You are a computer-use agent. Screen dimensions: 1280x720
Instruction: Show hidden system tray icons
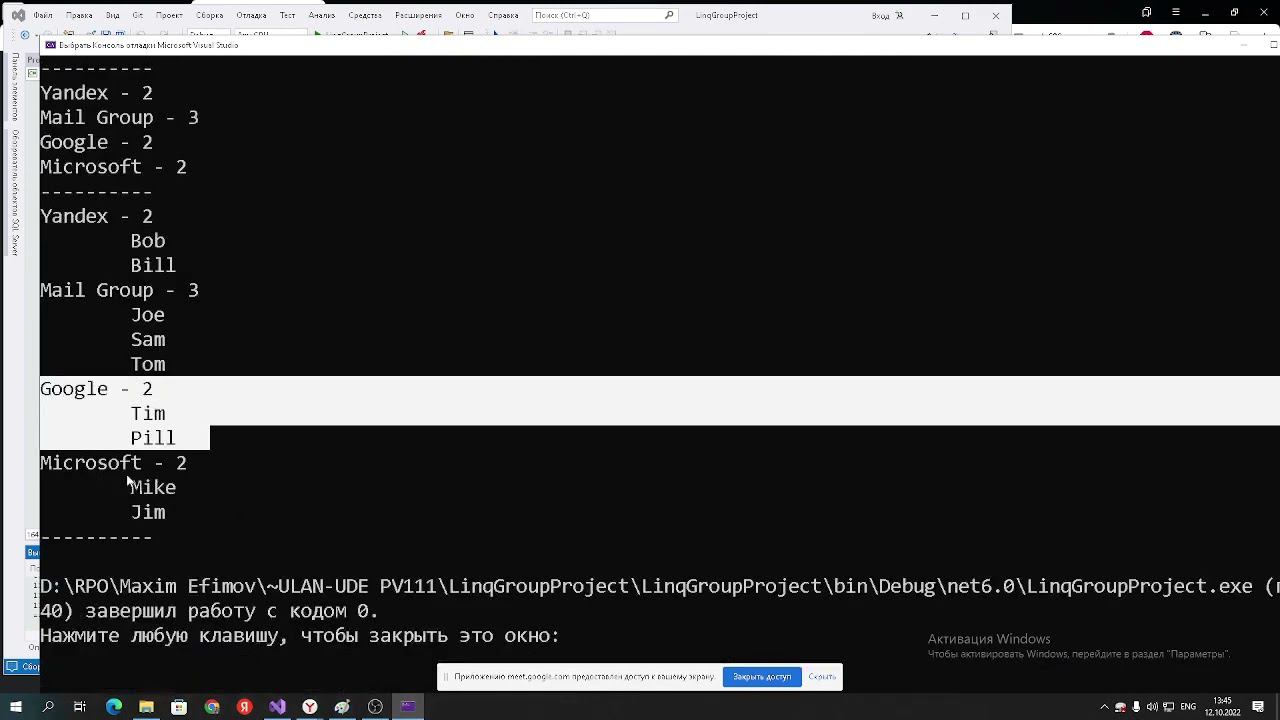1104,707
